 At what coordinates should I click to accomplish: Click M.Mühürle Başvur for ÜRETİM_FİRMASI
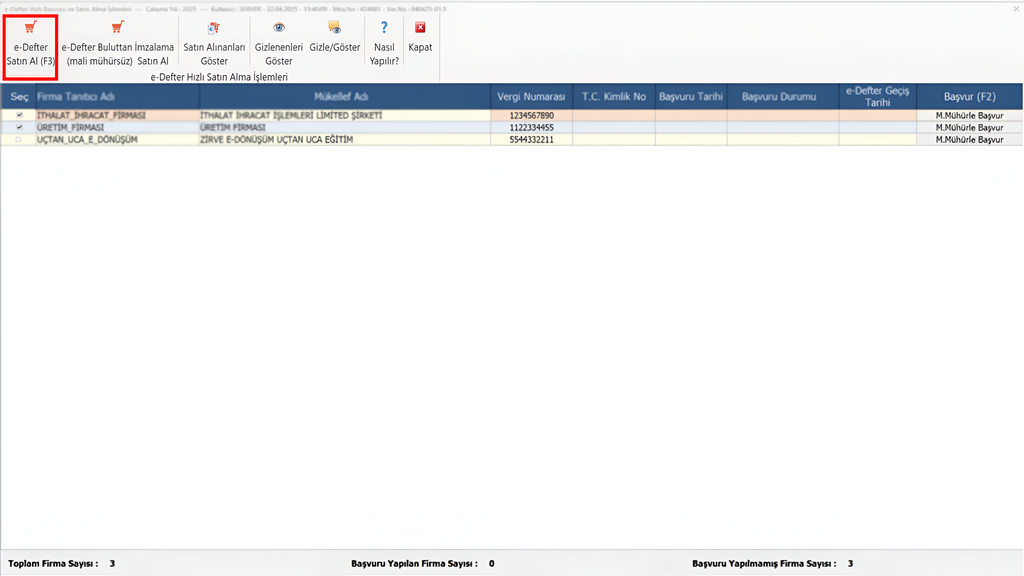click(969, 127)
